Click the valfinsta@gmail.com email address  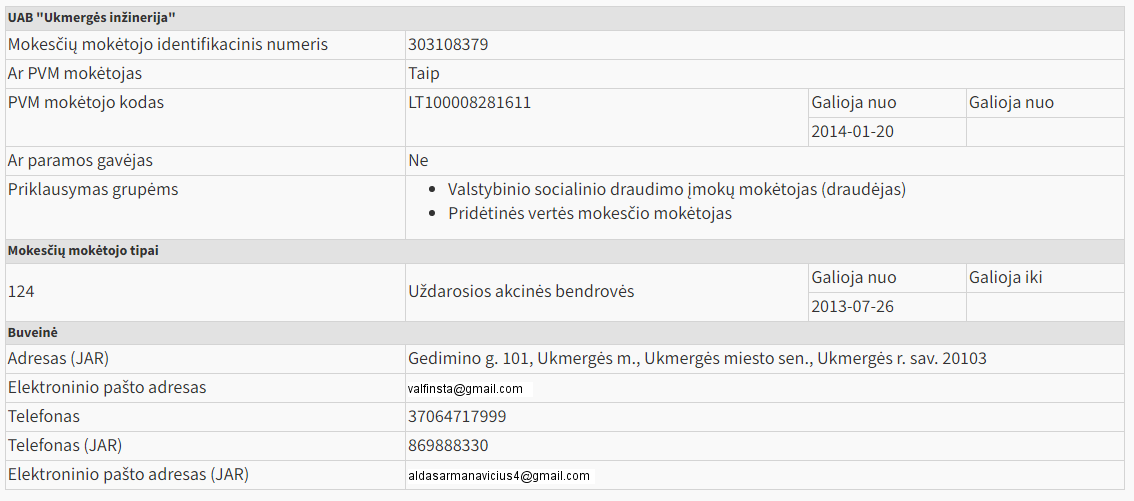pyautogui.click(x=465, y=389)
